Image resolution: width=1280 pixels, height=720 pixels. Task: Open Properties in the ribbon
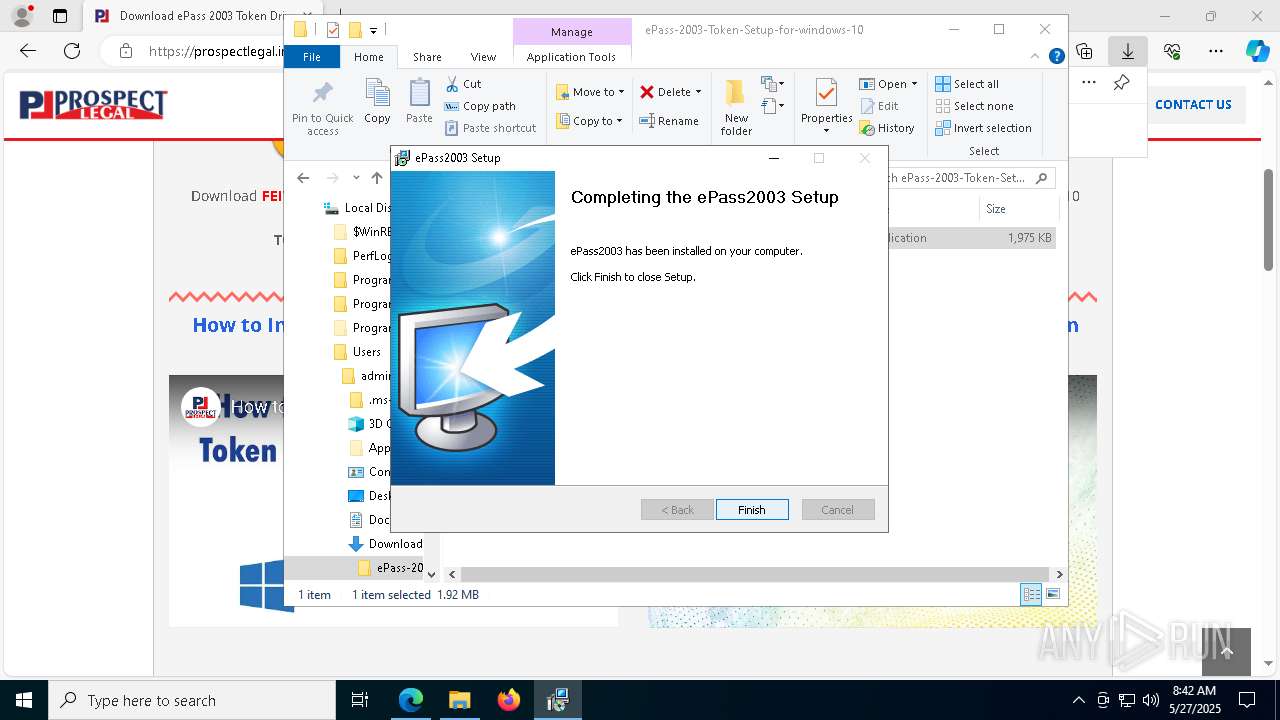(x=826, y=106)
